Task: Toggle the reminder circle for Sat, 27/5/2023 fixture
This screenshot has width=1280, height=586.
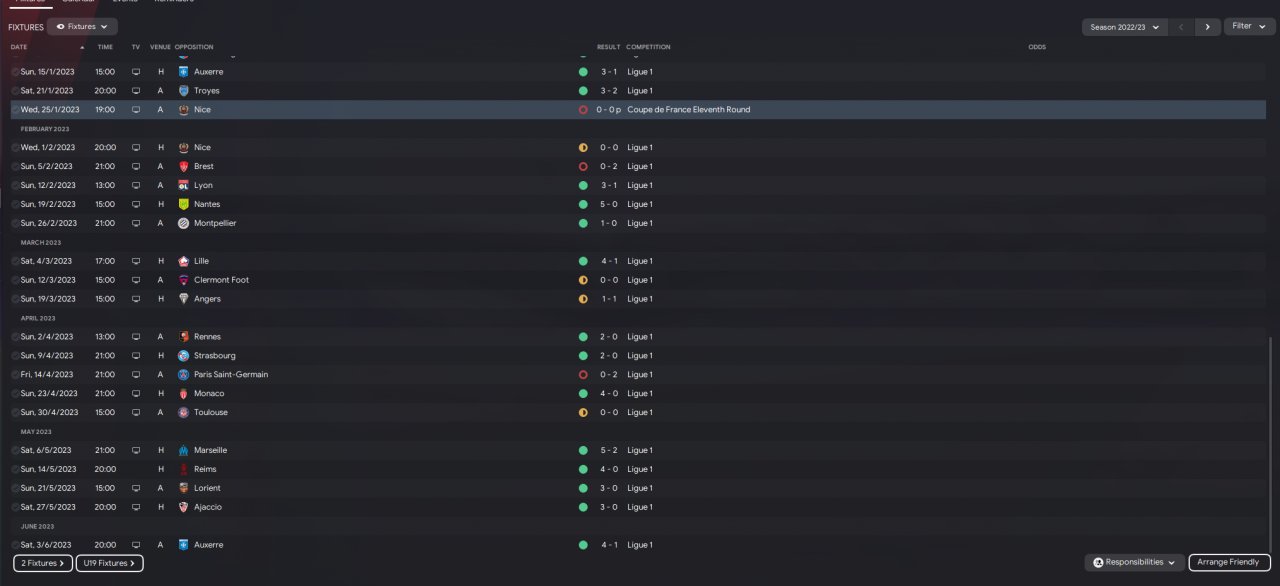Action: (x=15, y=507)
